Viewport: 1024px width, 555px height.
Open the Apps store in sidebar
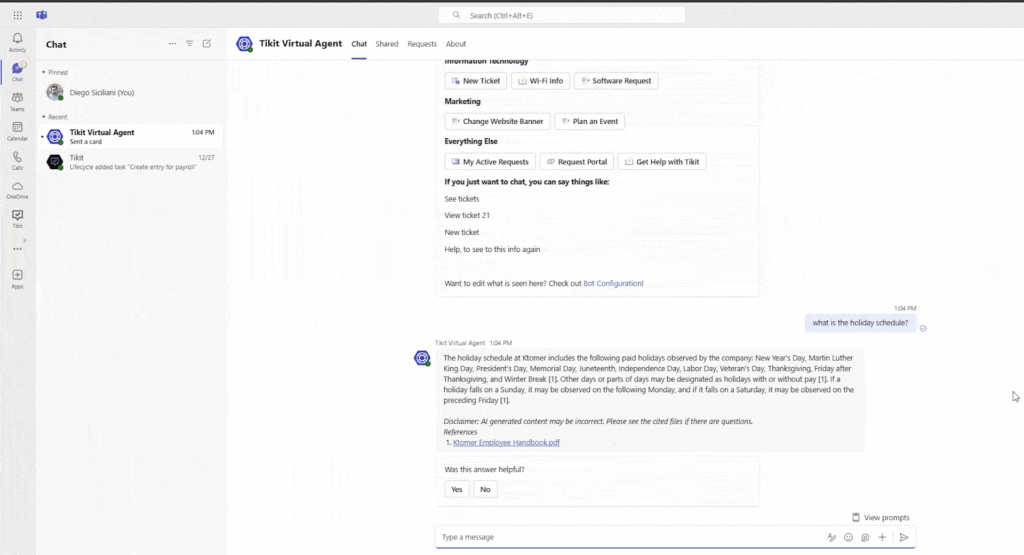click(x=18, y=279)
